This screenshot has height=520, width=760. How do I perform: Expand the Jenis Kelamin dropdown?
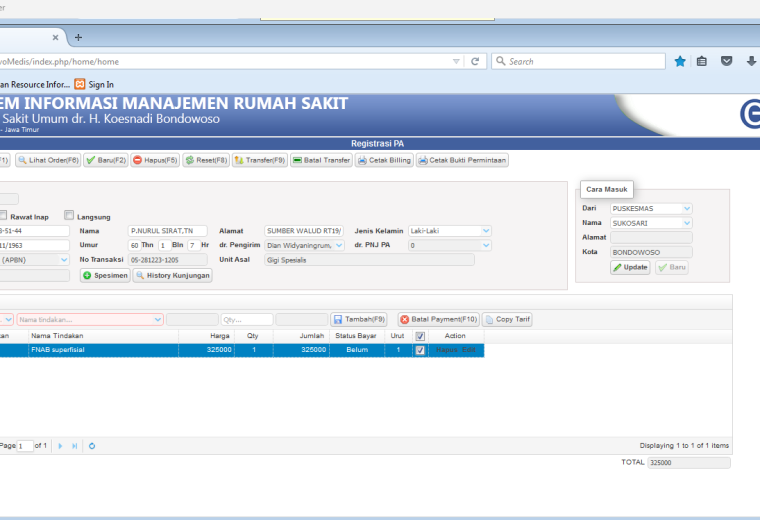(486, 231)
